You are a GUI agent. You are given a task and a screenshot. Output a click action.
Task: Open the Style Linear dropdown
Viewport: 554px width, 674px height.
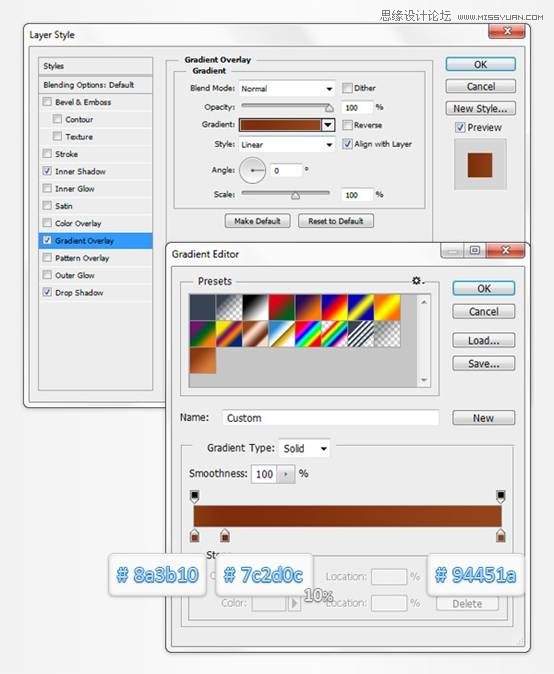[x=287, y=144]
